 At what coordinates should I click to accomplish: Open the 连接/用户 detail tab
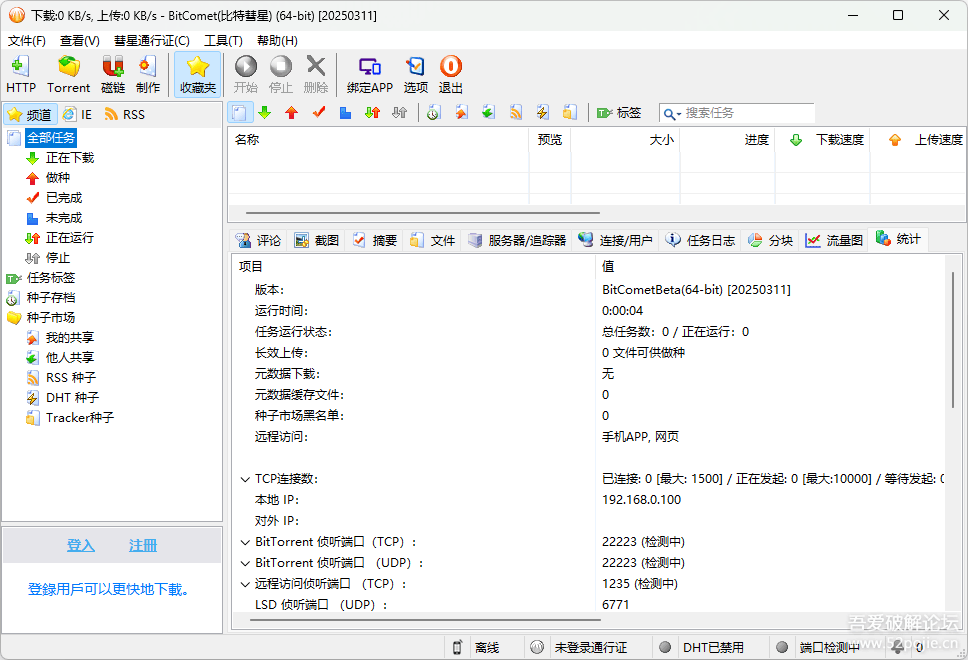pyautogui.click(x=616, y=240)
